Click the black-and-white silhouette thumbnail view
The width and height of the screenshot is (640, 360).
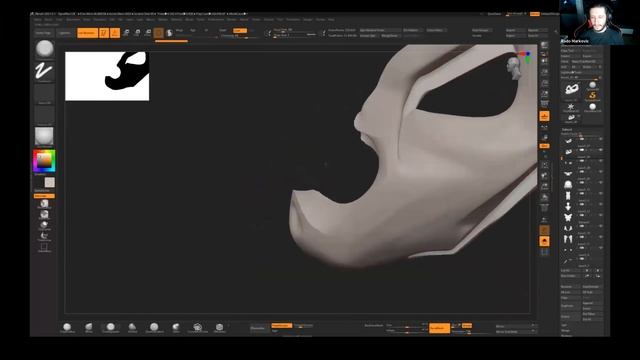[x=107, y=76]
